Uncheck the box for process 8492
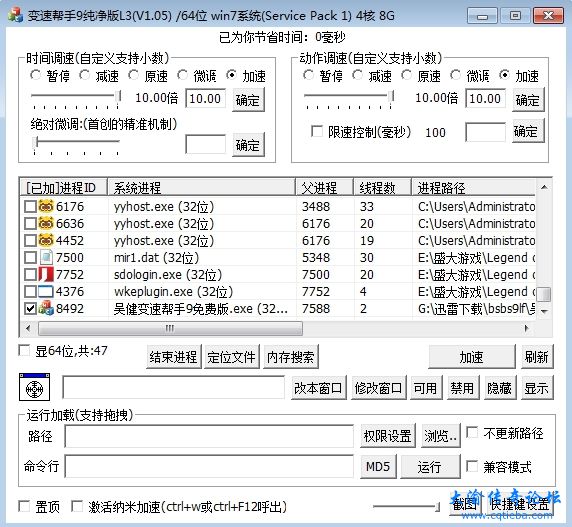The width and height of the screenshot is (572, 527). point(30,309)
